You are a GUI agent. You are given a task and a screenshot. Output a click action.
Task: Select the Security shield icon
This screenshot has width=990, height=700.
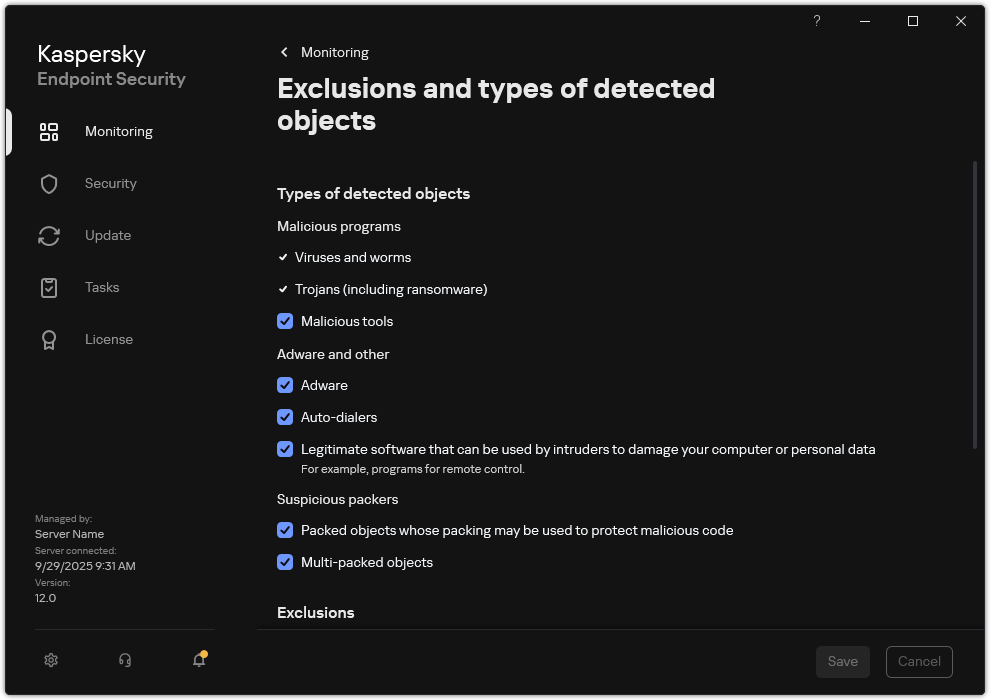49,183
